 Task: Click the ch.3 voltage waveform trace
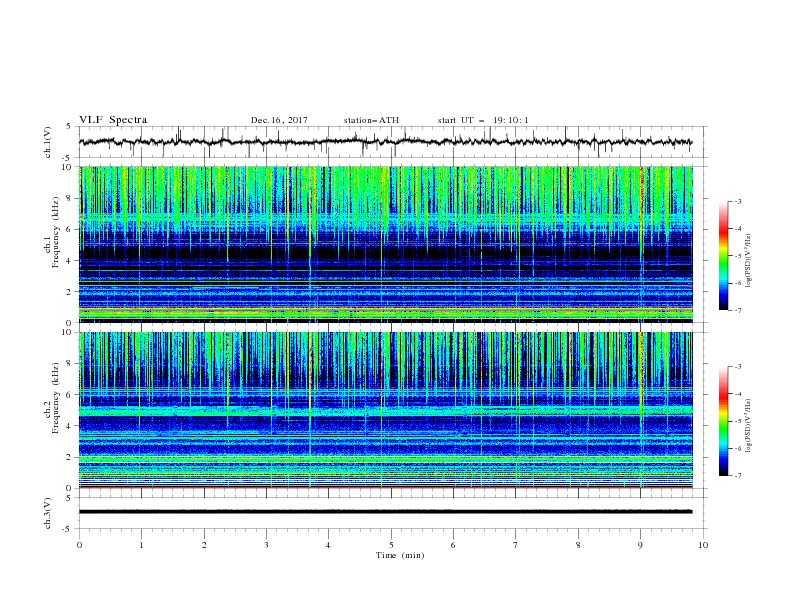385,512
